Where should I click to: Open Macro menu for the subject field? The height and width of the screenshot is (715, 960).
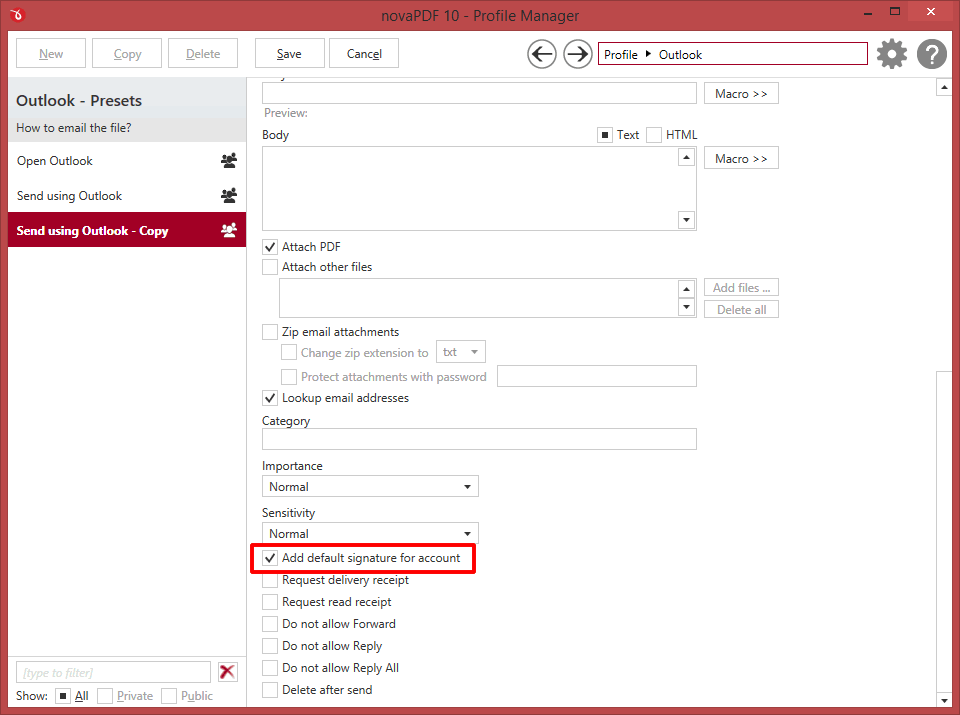741,94
